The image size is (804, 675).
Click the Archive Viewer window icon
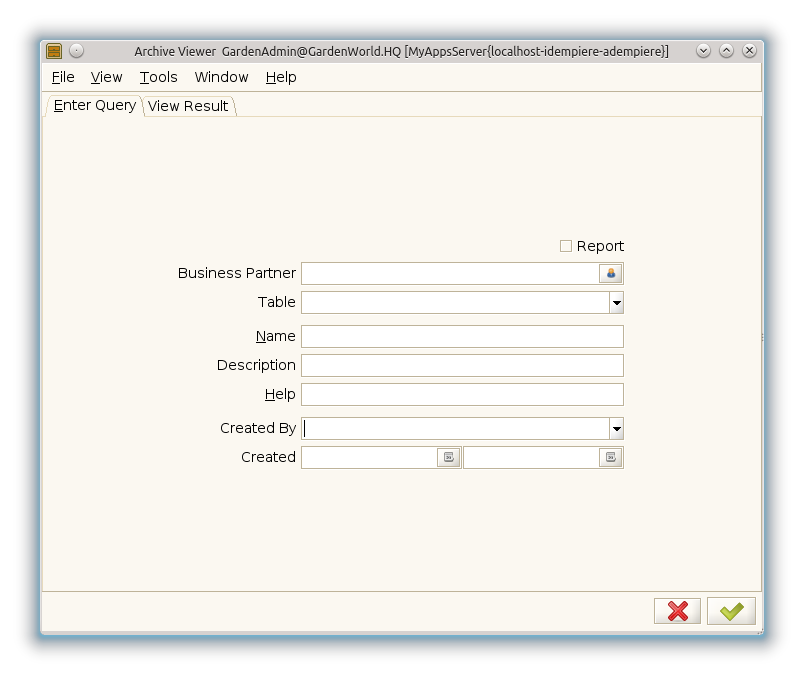[x=54, y=51]
